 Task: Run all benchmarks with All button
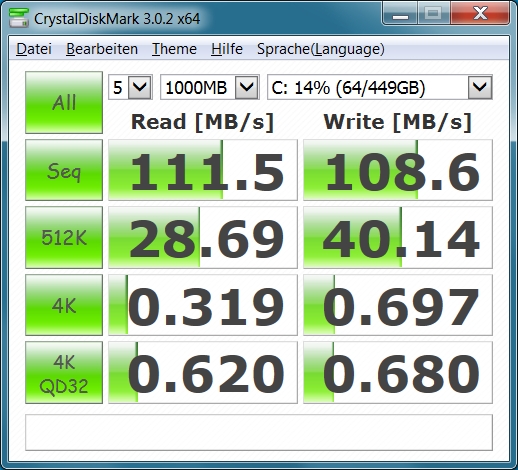tap(64, 102)
